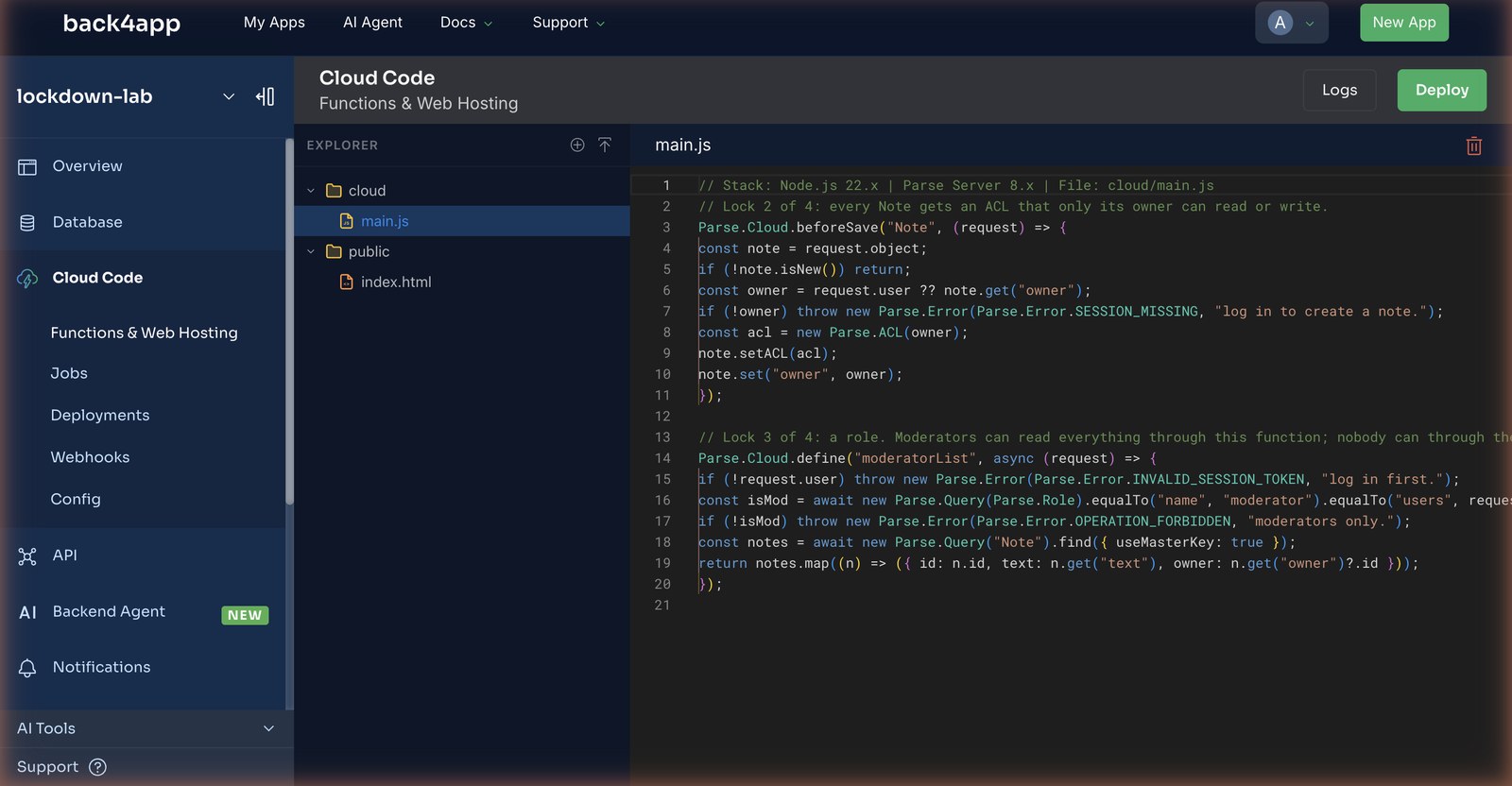Click the Cloud Code cloud icon

click(27, 279)
